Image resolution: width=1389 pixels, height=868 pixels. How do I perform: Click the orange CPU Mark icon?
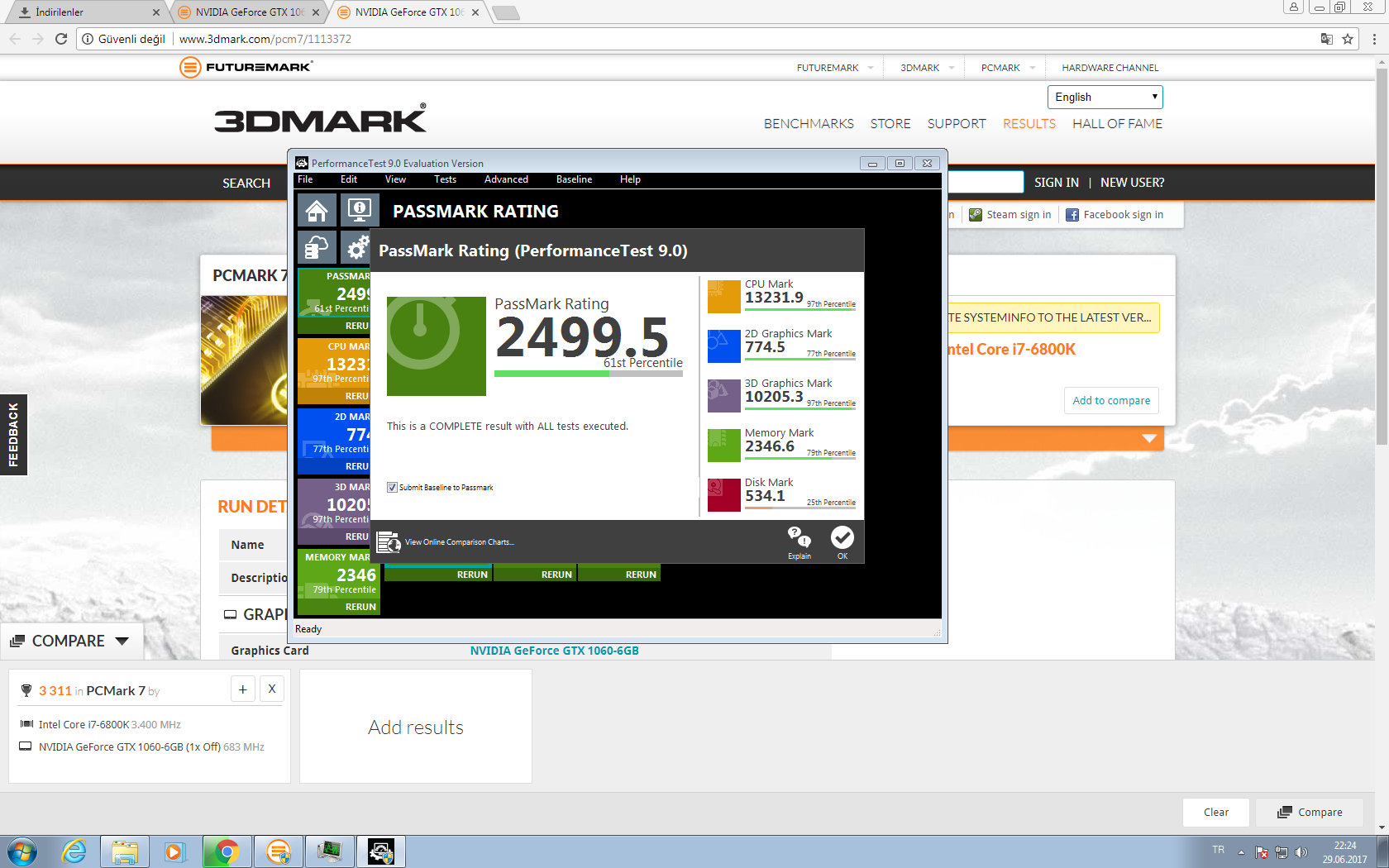(x=723, y=297)
